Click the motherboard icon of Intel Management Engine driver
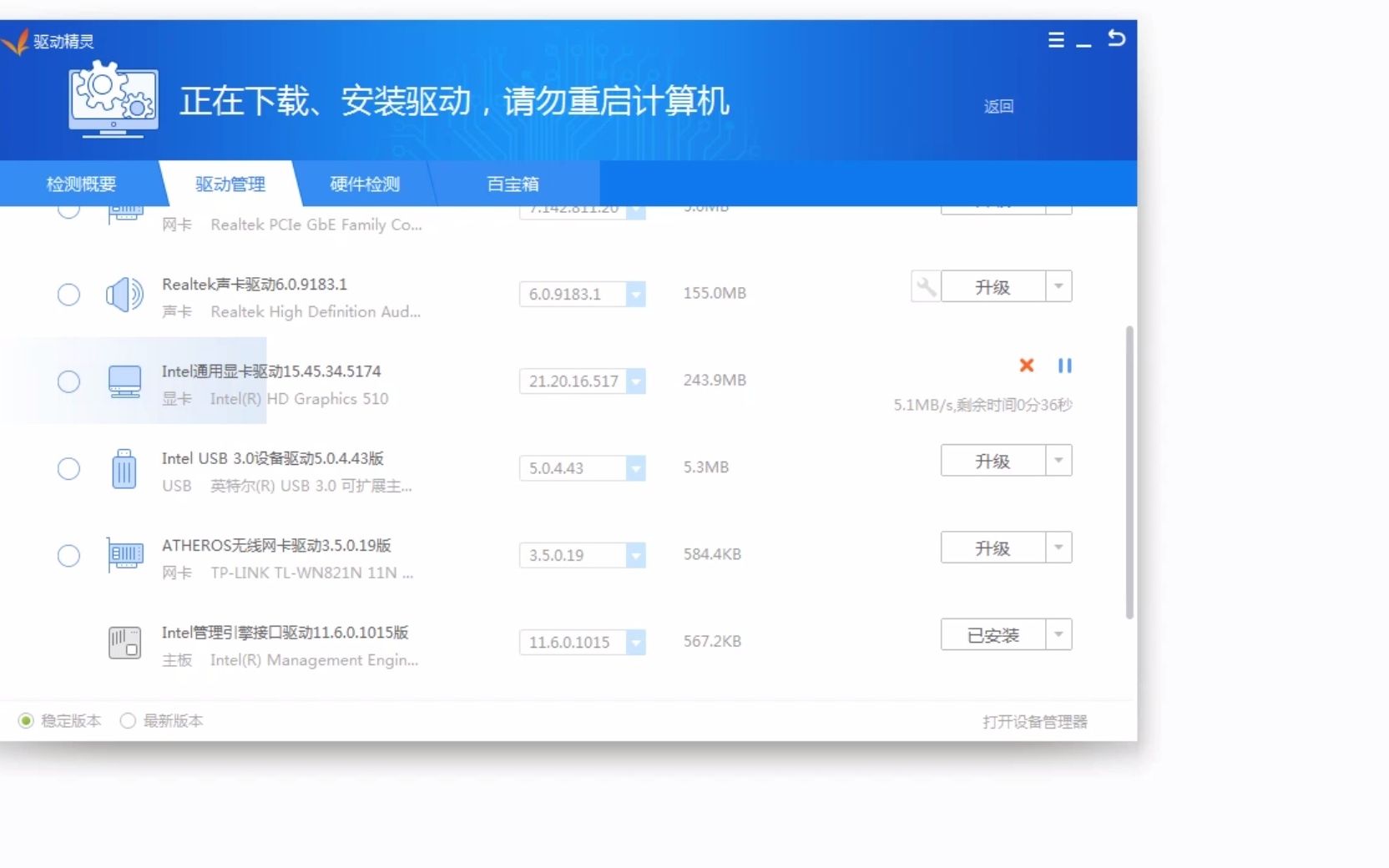 tap(124, 643)
